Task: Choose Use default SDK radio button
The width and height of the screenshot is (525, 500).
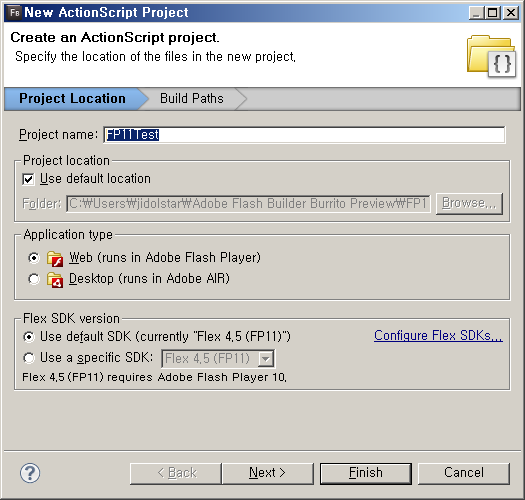Action: (29, 337)
